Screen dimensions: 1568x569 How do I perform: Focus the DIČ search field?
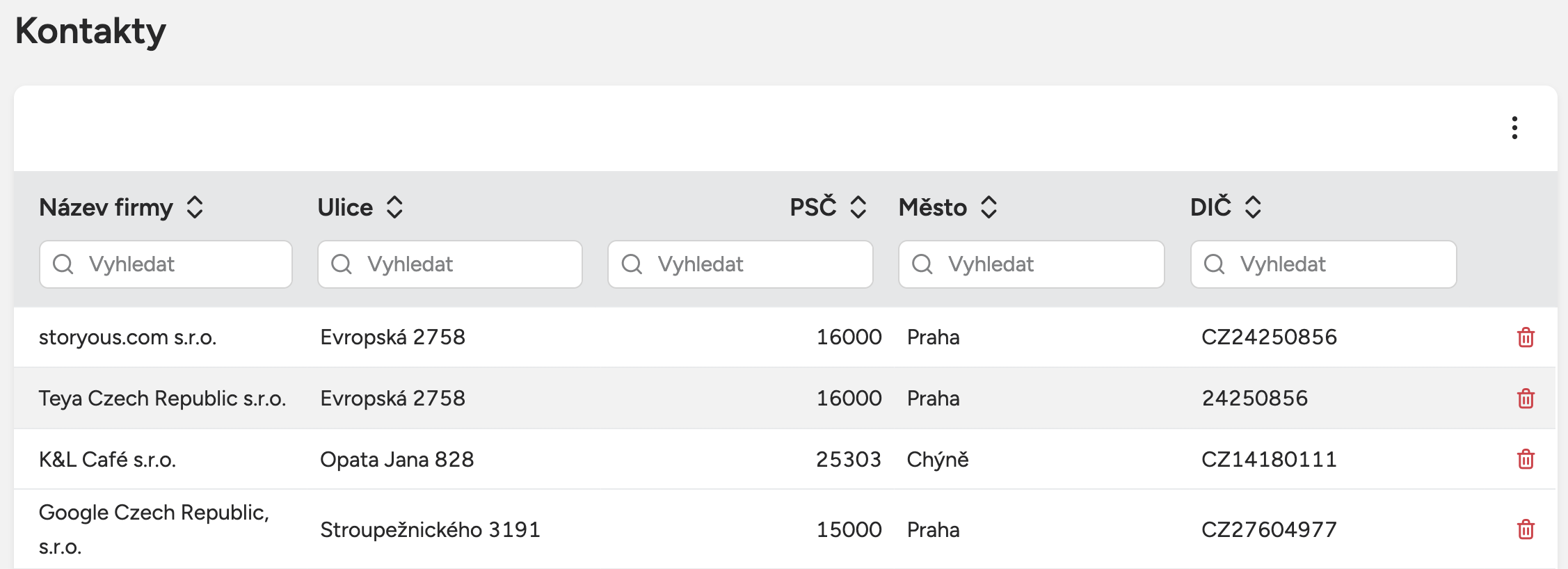(1323, 264)
